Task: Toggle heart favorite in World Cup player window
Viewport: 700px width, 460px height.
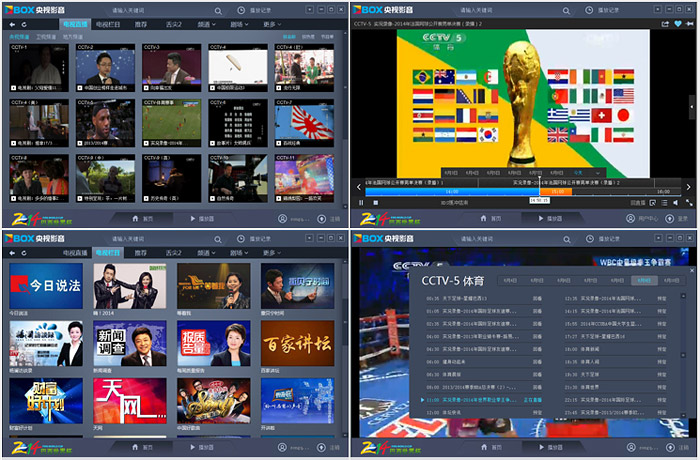Action: [x=678, y=24]
